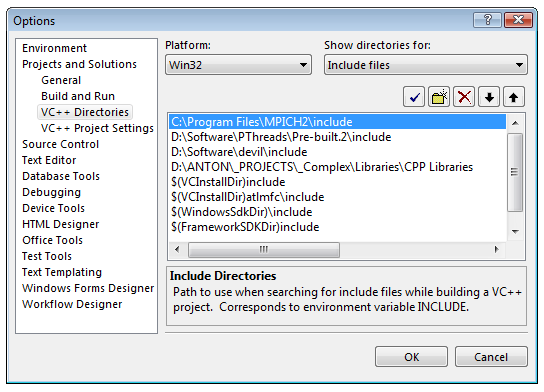544x392 pixels.
Task: Click the directory list vertical scrollbar thumb
Action: [x=515, y=172]
